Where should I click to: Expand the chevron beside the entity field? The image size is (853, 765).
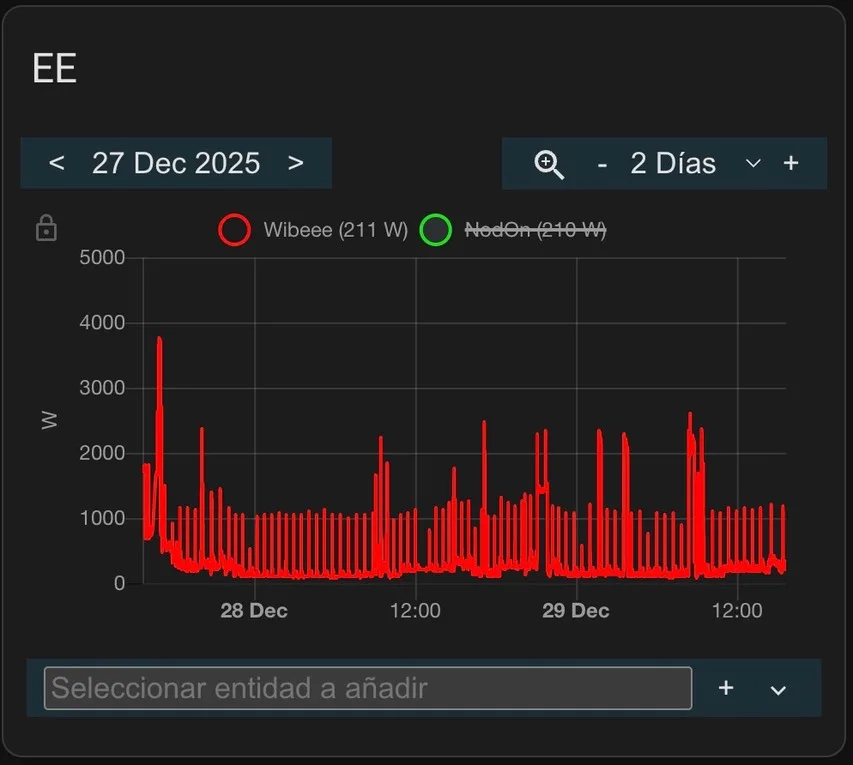778,689
